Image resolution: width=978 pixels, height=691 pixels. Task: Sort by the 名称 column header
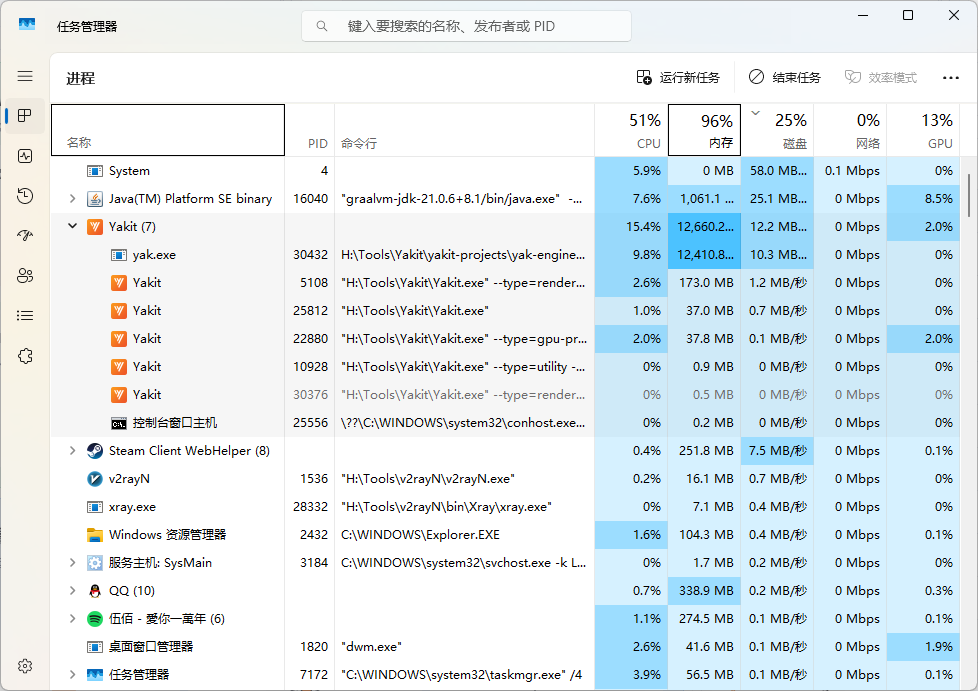coord(168,130)
